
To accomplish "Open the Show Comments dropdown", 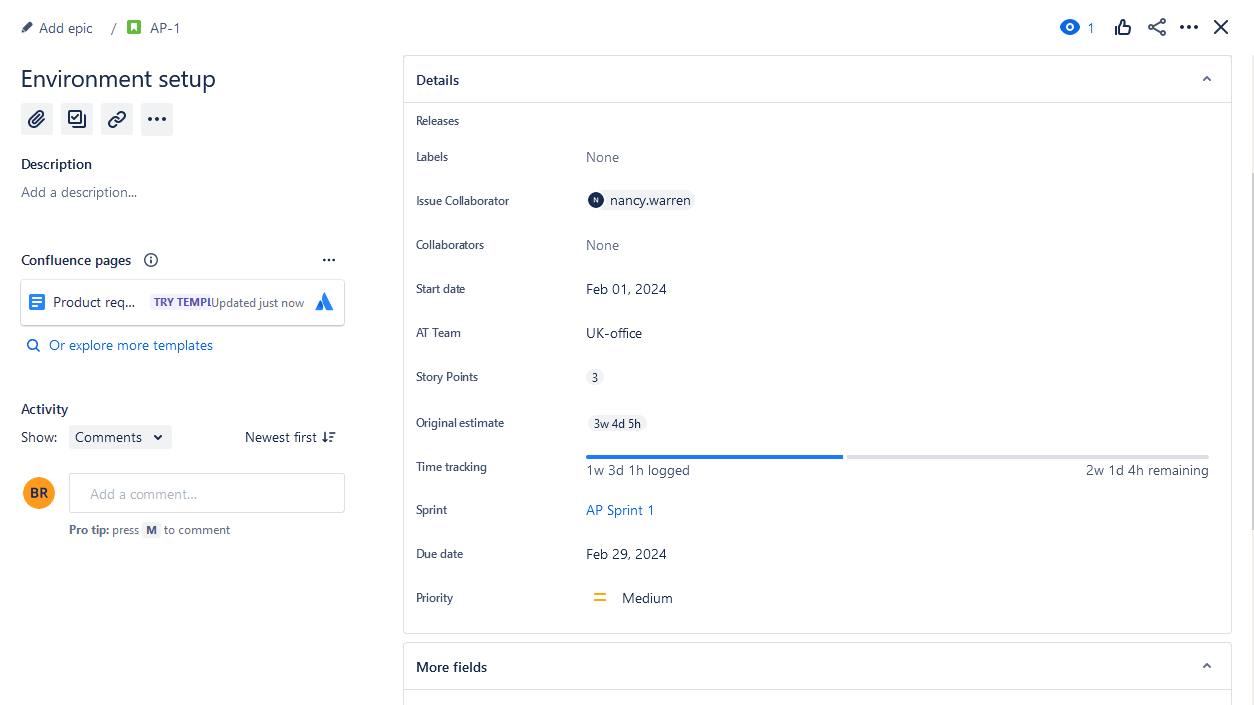I will tap(119, 437).
